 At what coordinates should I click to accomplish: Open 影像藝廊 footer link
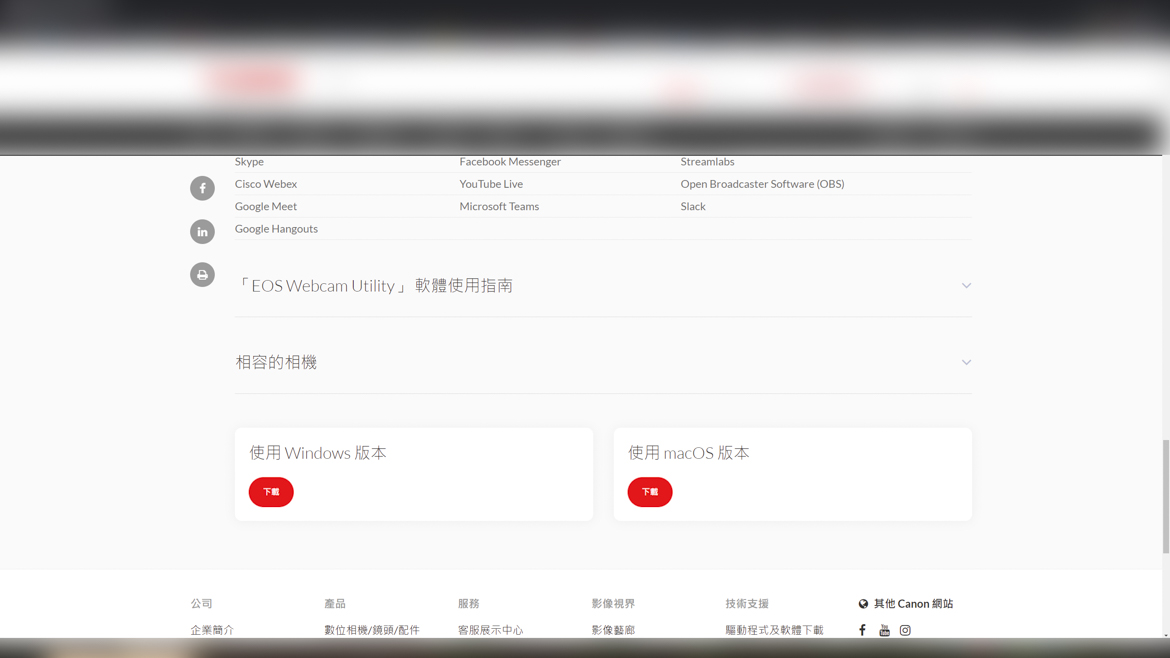[x=613, y=630]
